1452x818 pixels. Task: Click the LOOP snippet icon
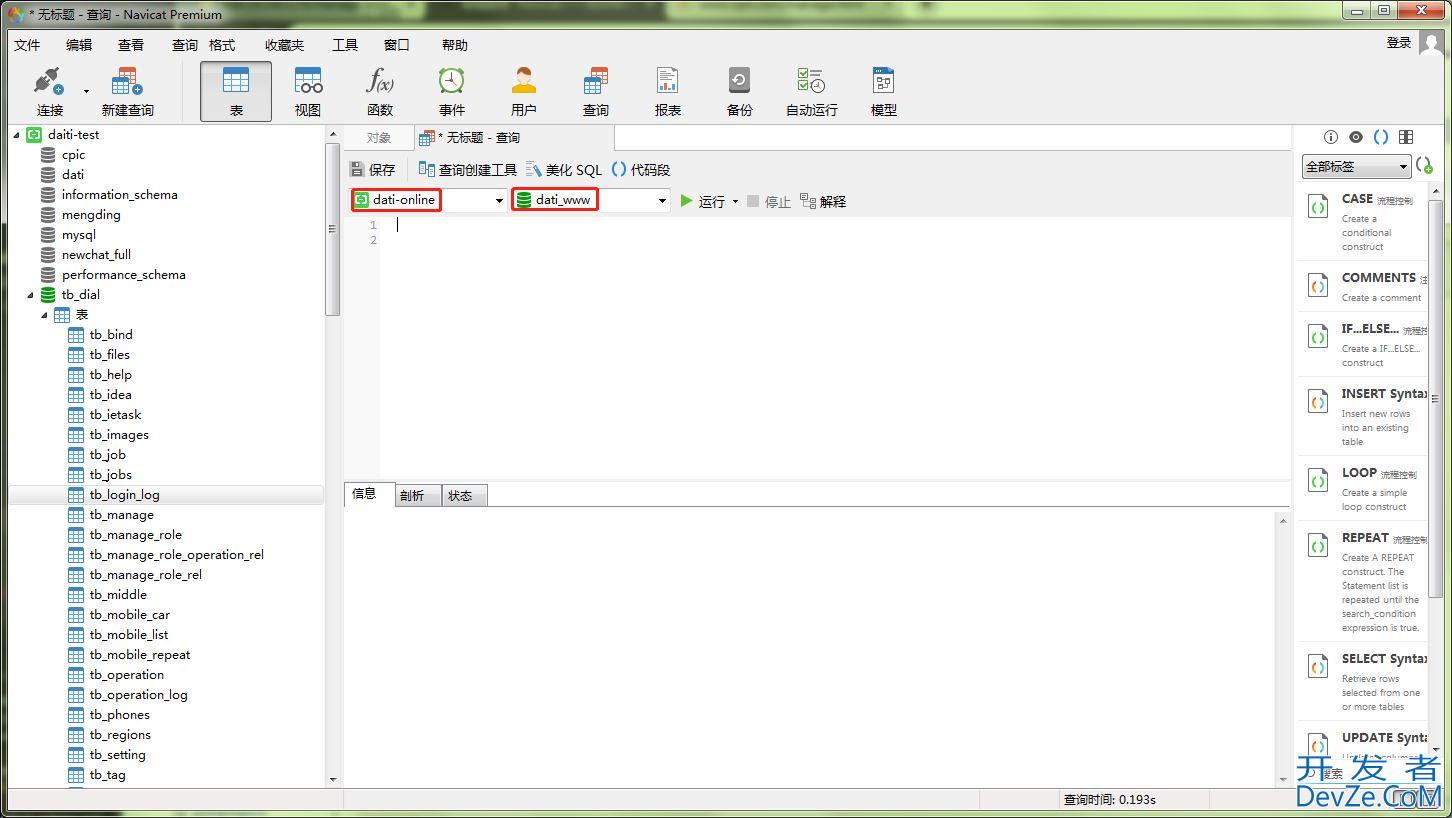[x=1318, y=482]
